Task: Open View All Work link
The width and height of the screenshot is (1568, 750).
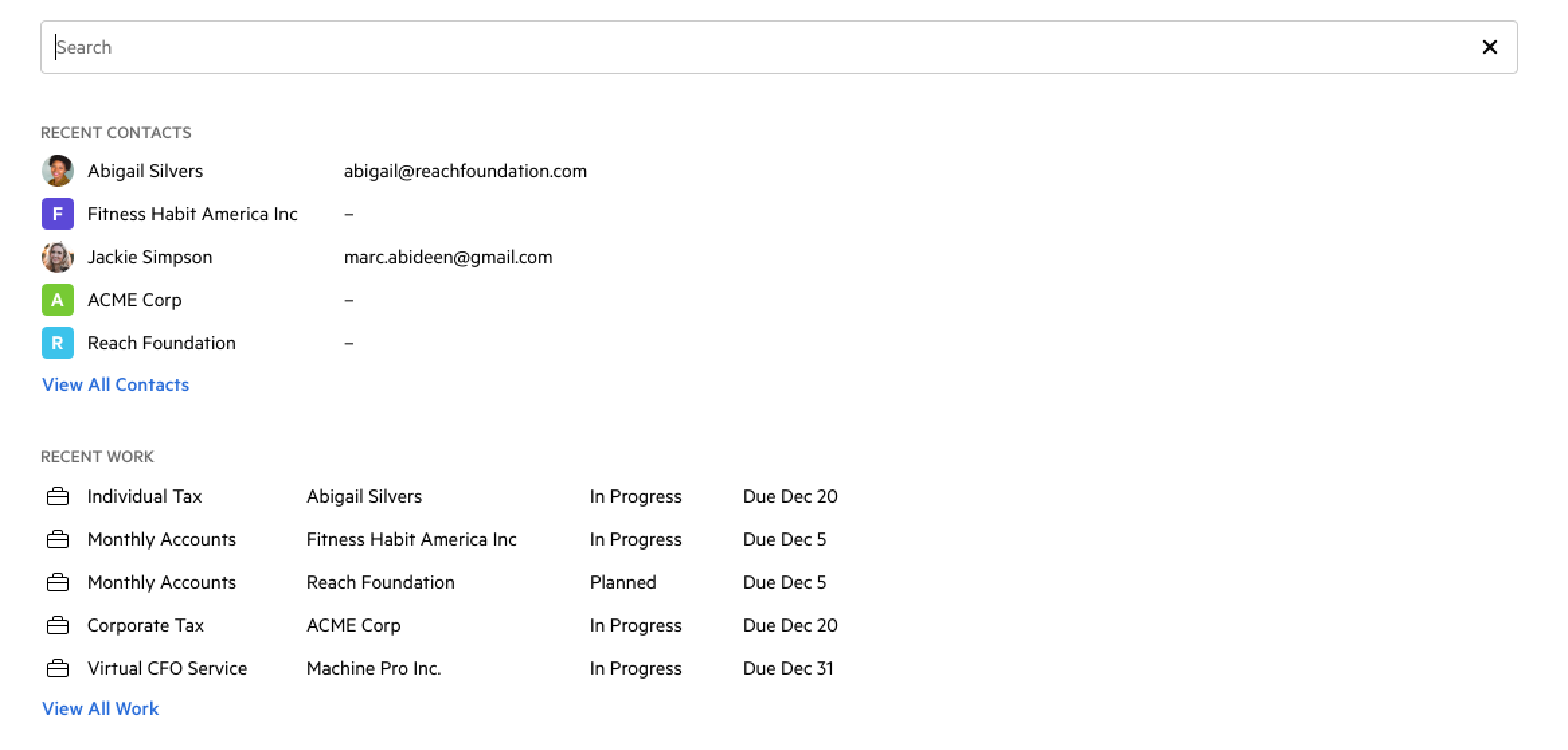Action: tap(100, 708)
